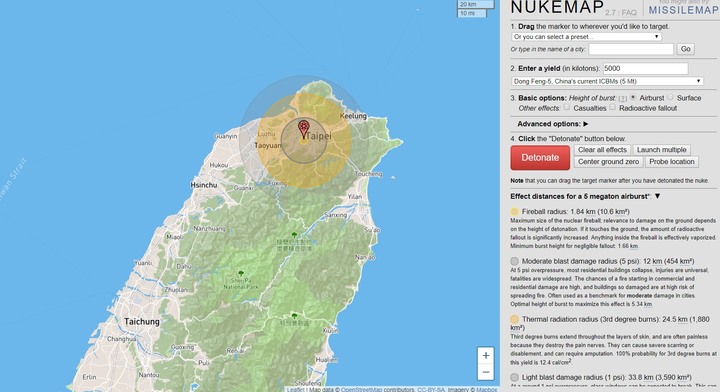The width and height of the screenshot is (720, 392).
Task: Click the 20 km map scale bar
Action: [x=475, y=4]
